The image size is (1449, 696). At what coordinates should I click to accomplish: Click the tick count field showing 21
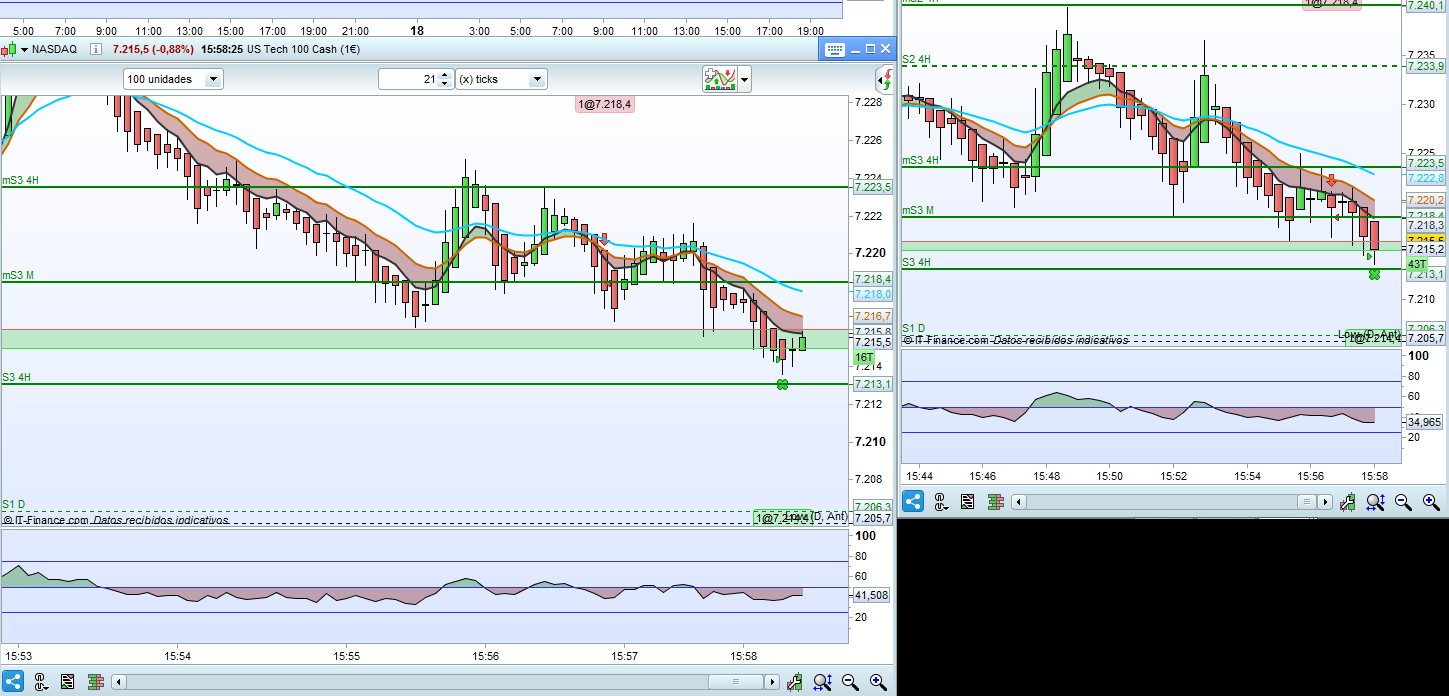[x=408, y=79]
